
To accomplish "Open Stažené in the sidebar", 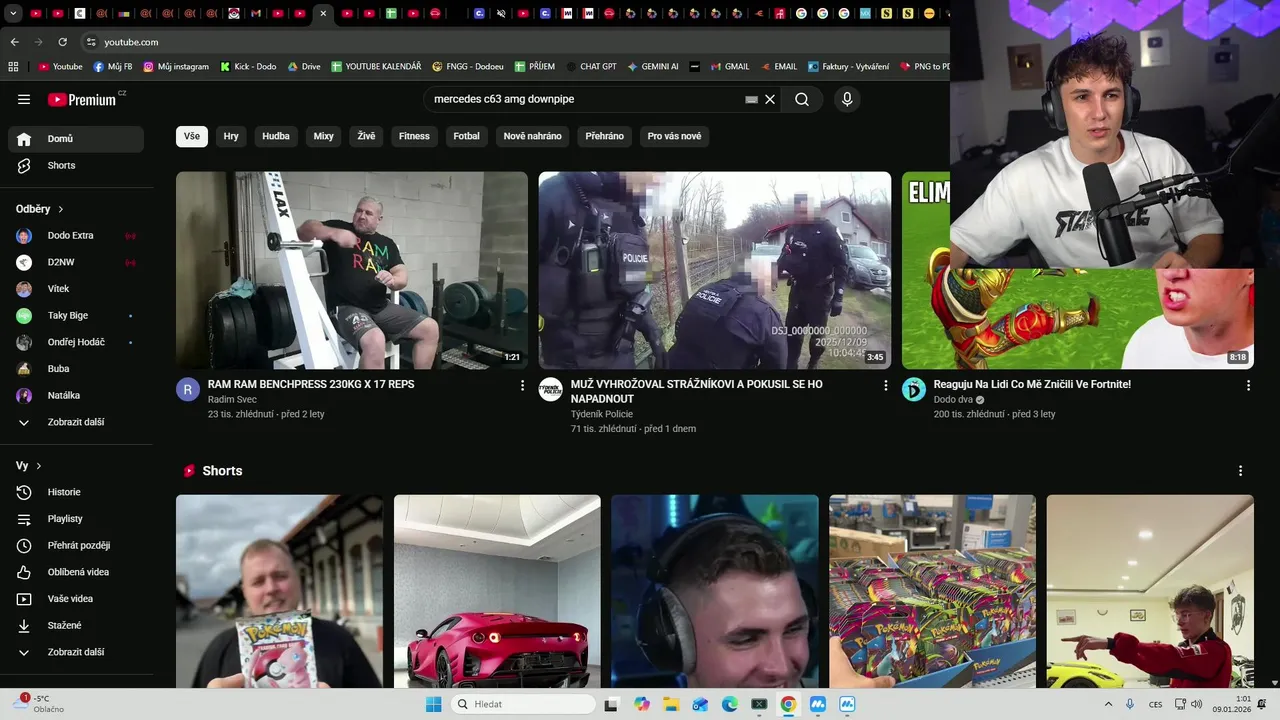I will 76,625.
